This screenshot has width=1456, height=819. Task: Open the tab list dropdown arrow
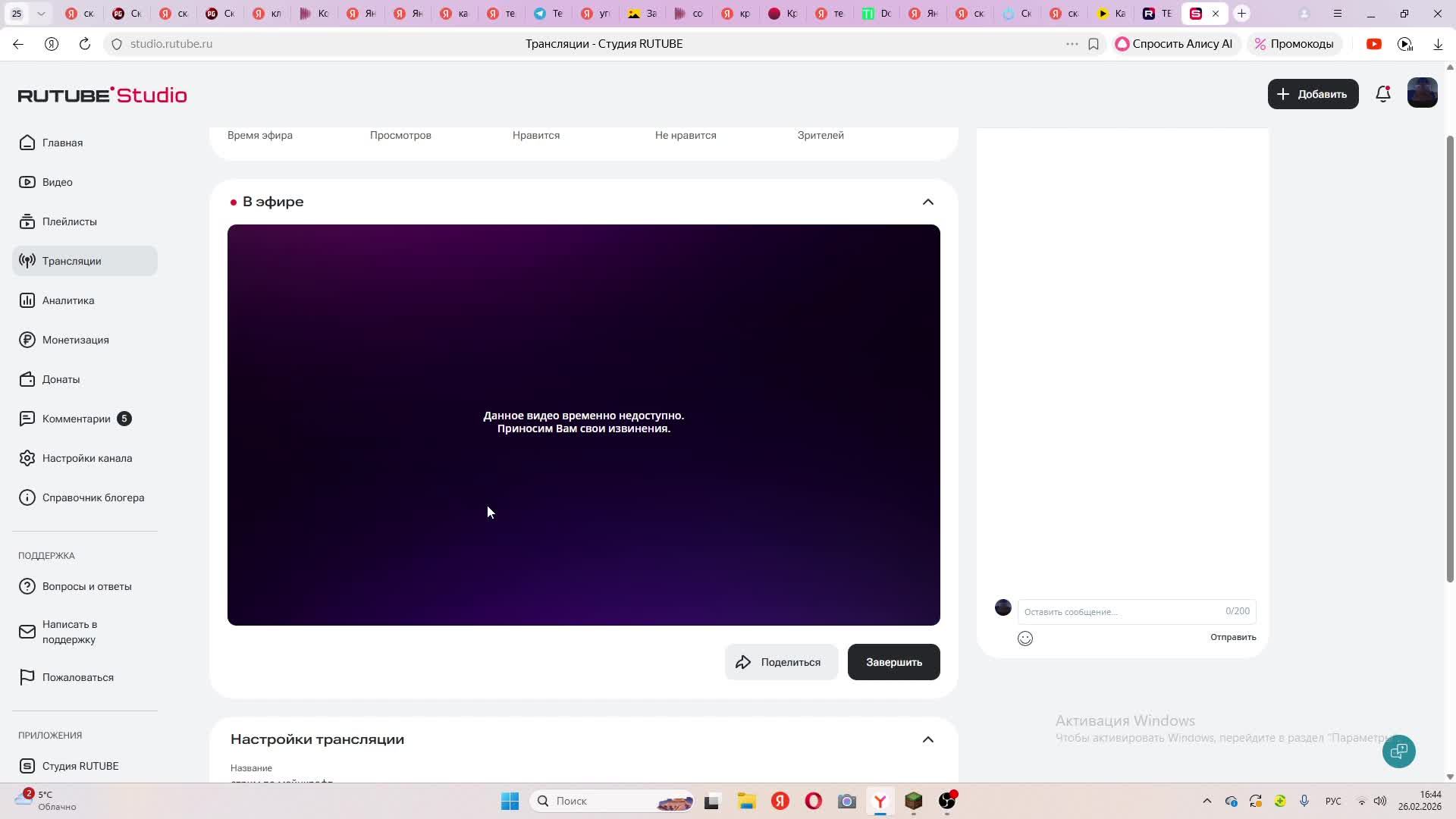(x=41, y=14)
